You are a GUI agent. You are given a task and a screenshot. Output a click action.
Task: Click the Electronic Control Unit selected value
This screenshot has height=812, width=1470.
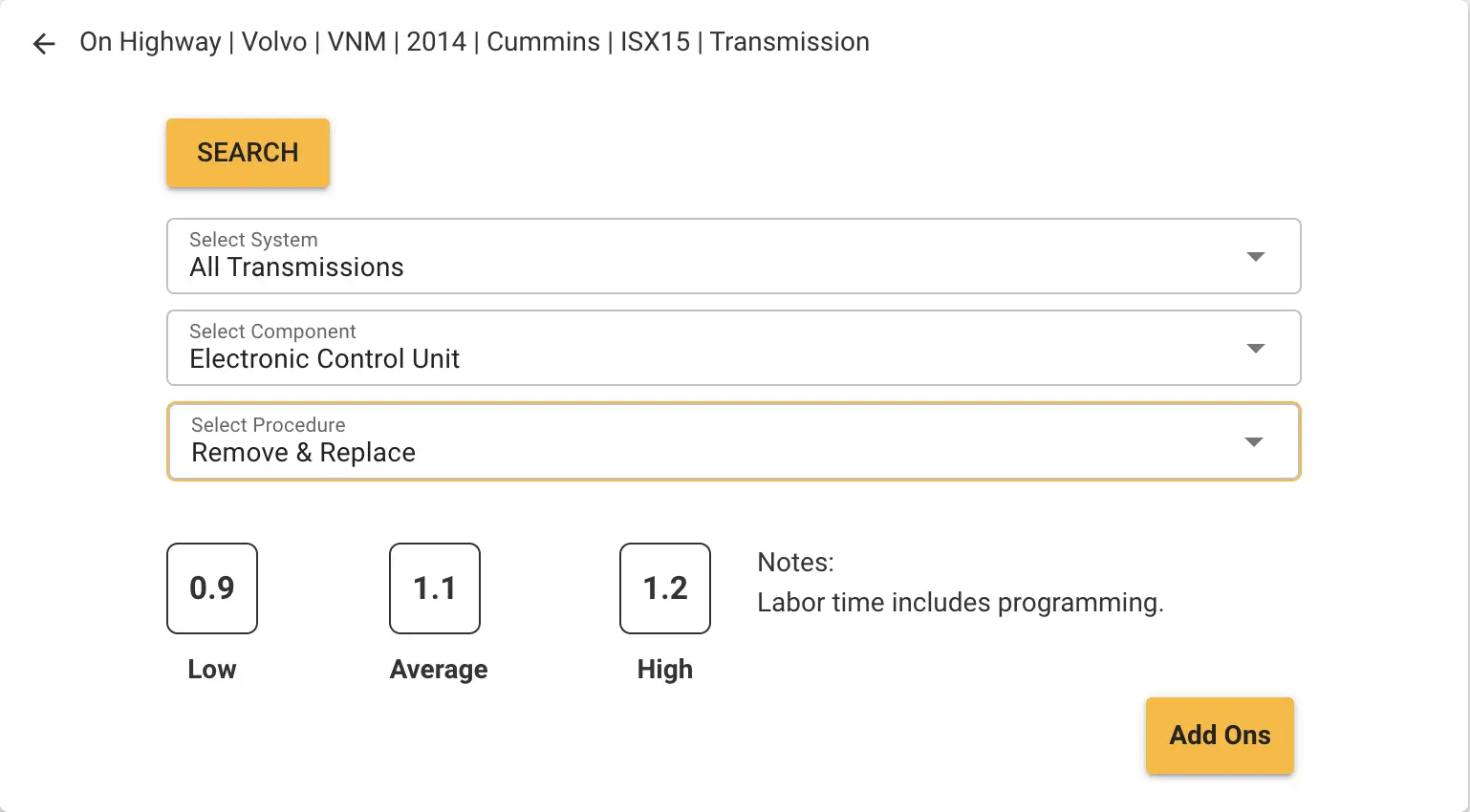(324, 359)
